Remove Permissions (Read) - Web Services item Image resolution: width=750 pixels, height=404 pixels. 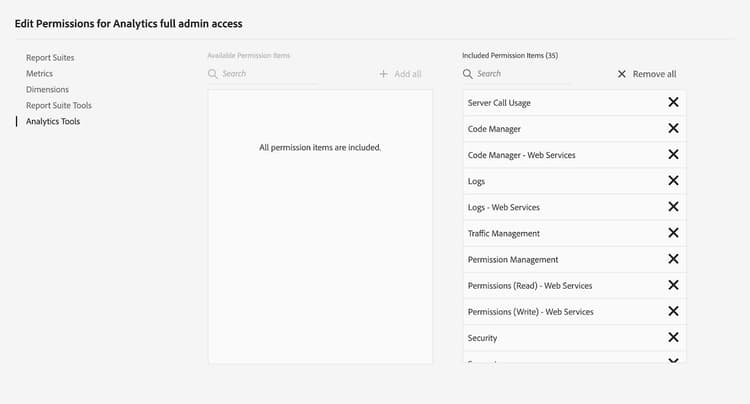click(x=673, y=285)
